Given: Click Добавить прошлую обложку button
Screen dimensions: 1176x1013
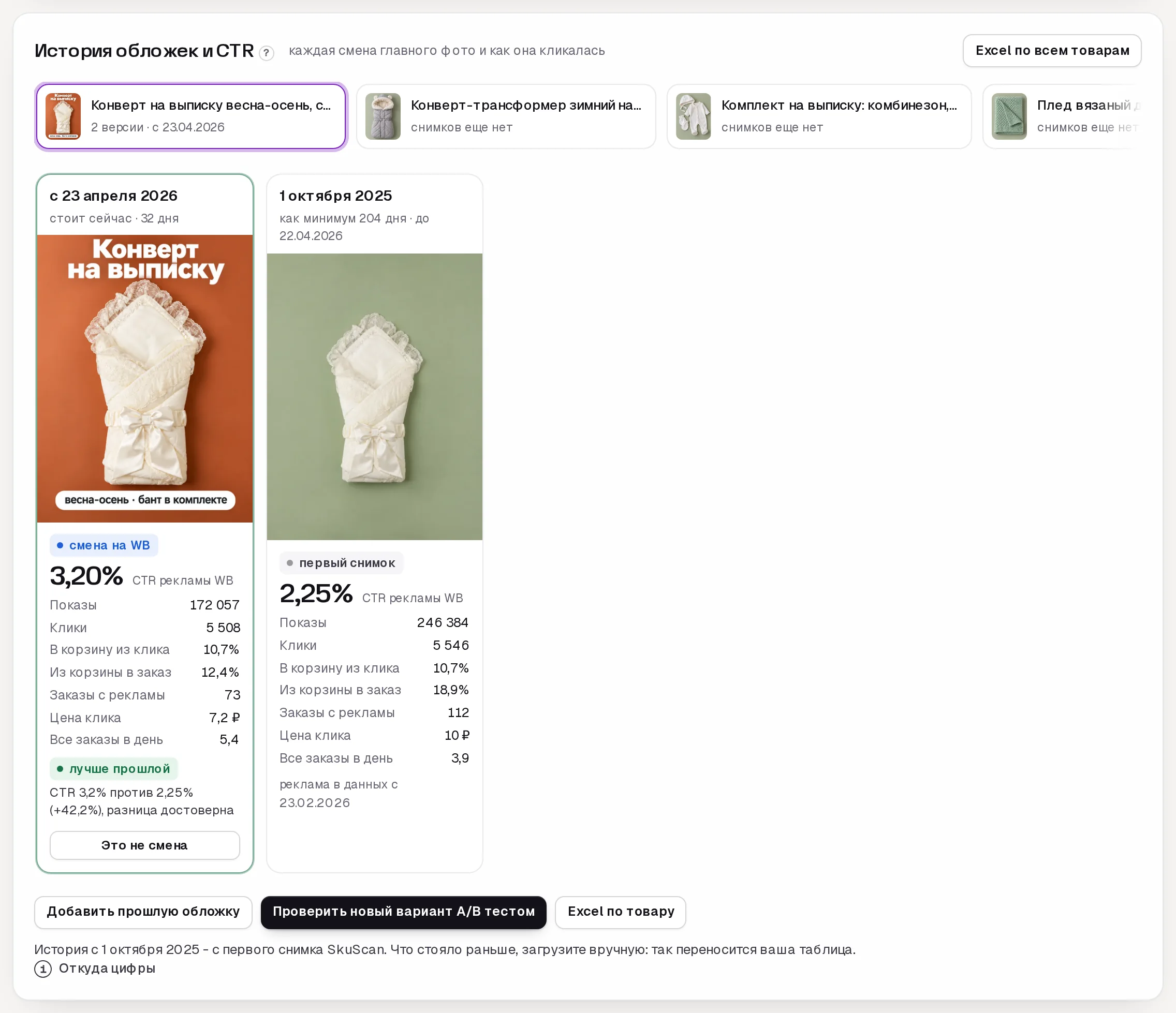Looking at the screenshot, I should 143,912.
